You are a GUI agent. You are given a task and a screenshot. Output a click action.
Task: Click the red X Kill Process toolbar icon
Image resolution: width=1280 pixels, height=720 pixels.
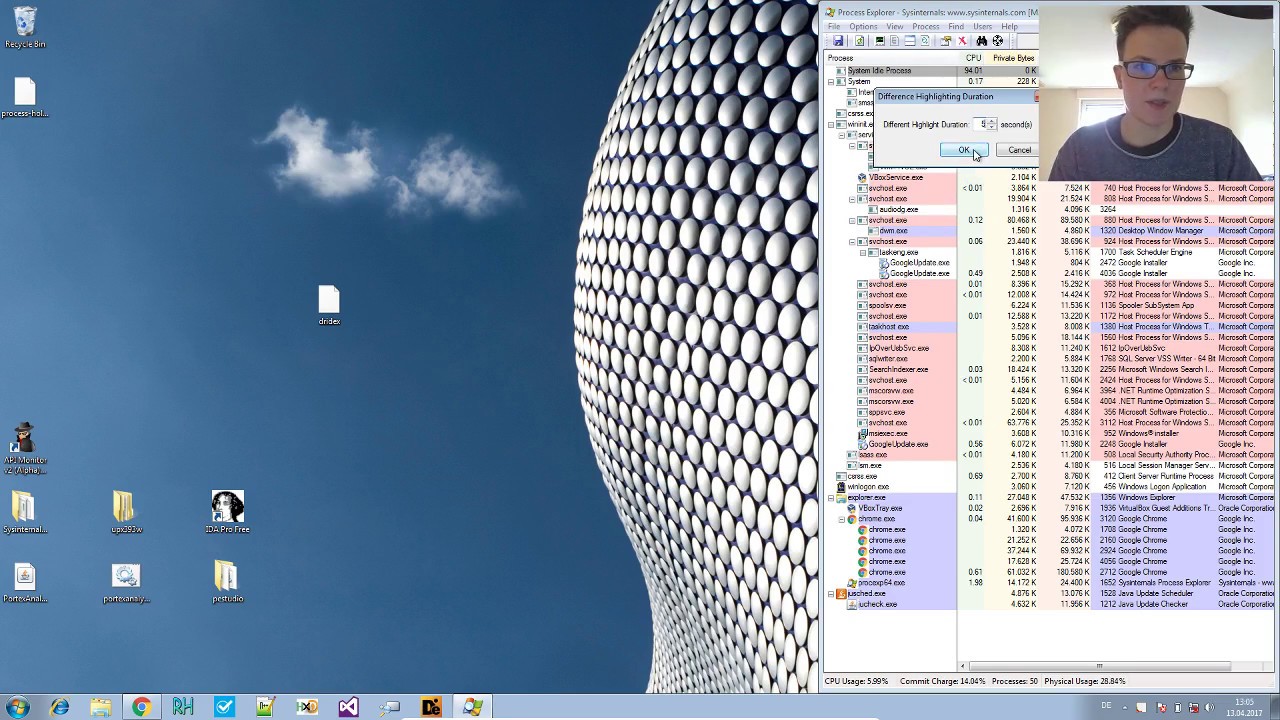pyautogui.click(x=962, y=41)
